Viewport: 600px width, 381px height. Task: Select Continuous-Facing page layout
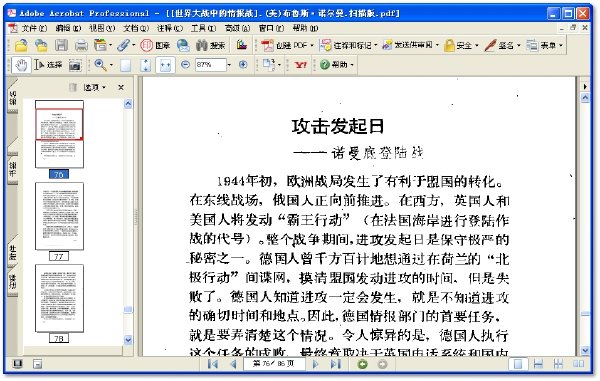[558, 364]
